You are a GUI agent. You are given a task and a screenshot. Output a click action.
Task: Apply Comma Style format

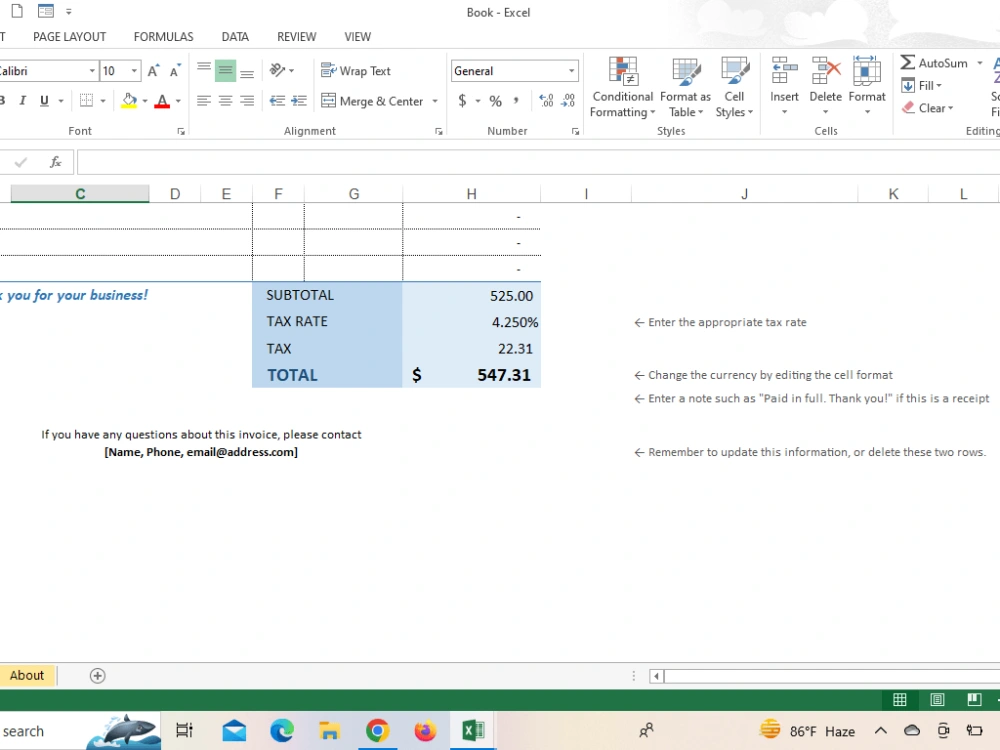click(x=516, y=101)
